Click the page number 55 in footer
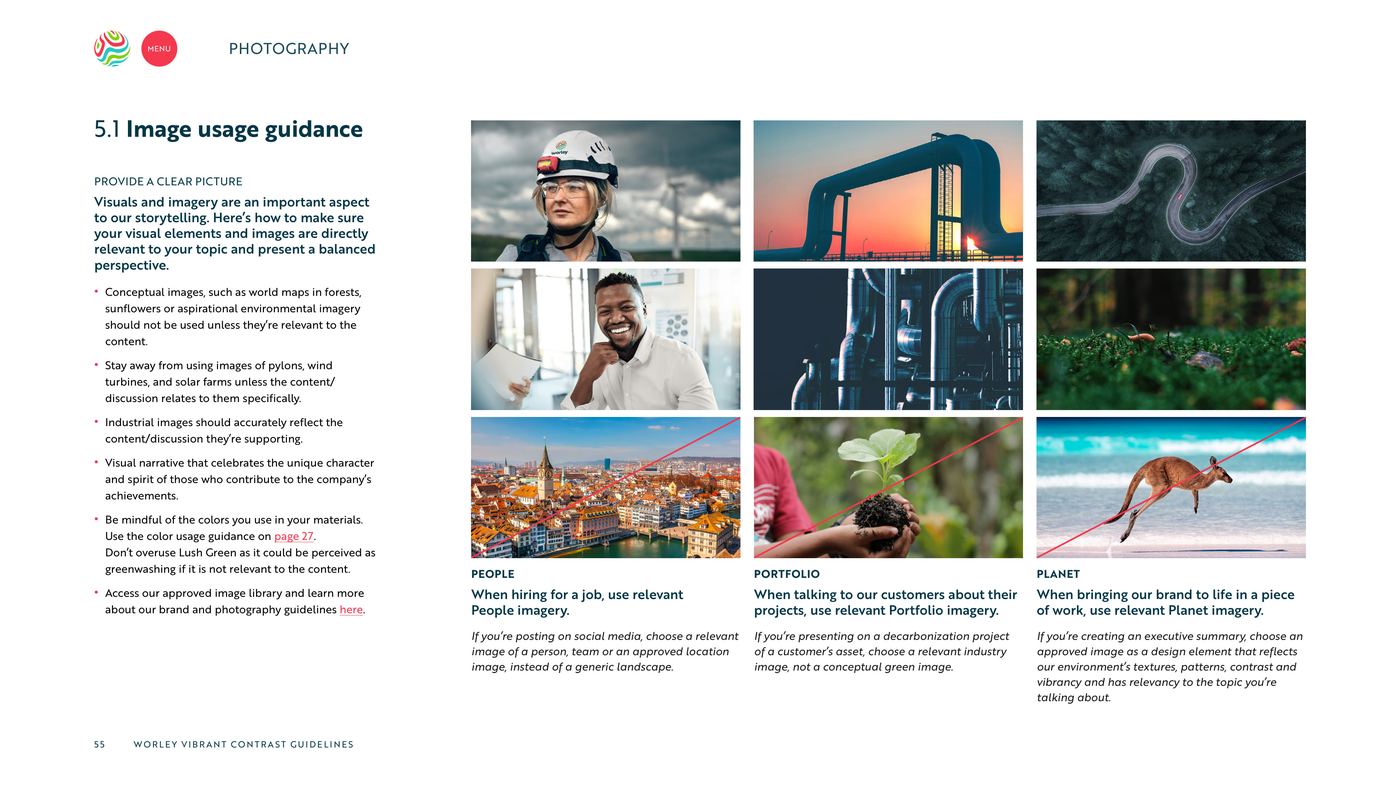Image resolution: width=1400 pixels, height=788 pixels. pyautogui.click(x=99, y=744)
